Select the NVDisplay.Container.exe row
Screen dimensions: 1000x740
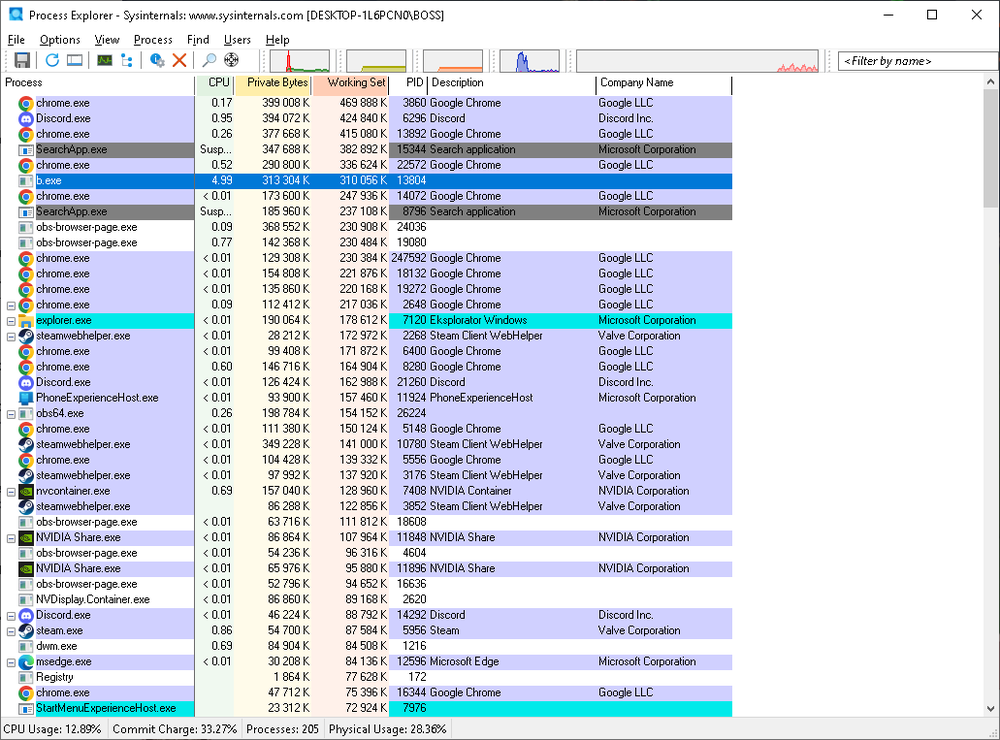click(x=367, y=600)
